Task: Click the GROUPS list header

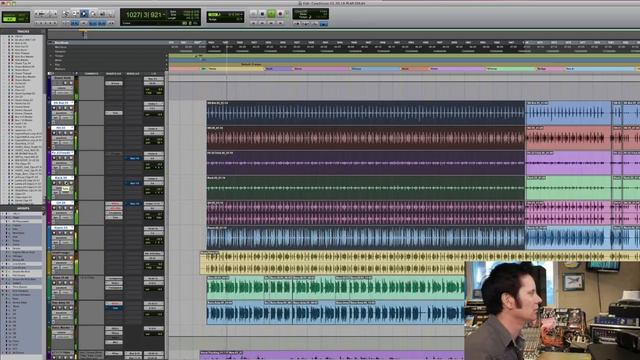Action: click(23, 208)
